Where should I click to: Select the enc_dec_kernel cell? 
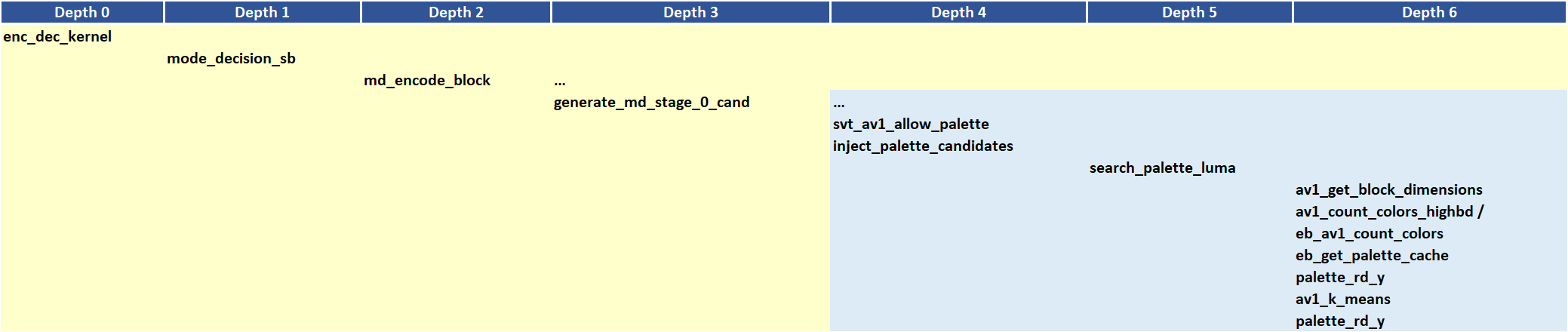pyautogui.click(x=57, y=37)
